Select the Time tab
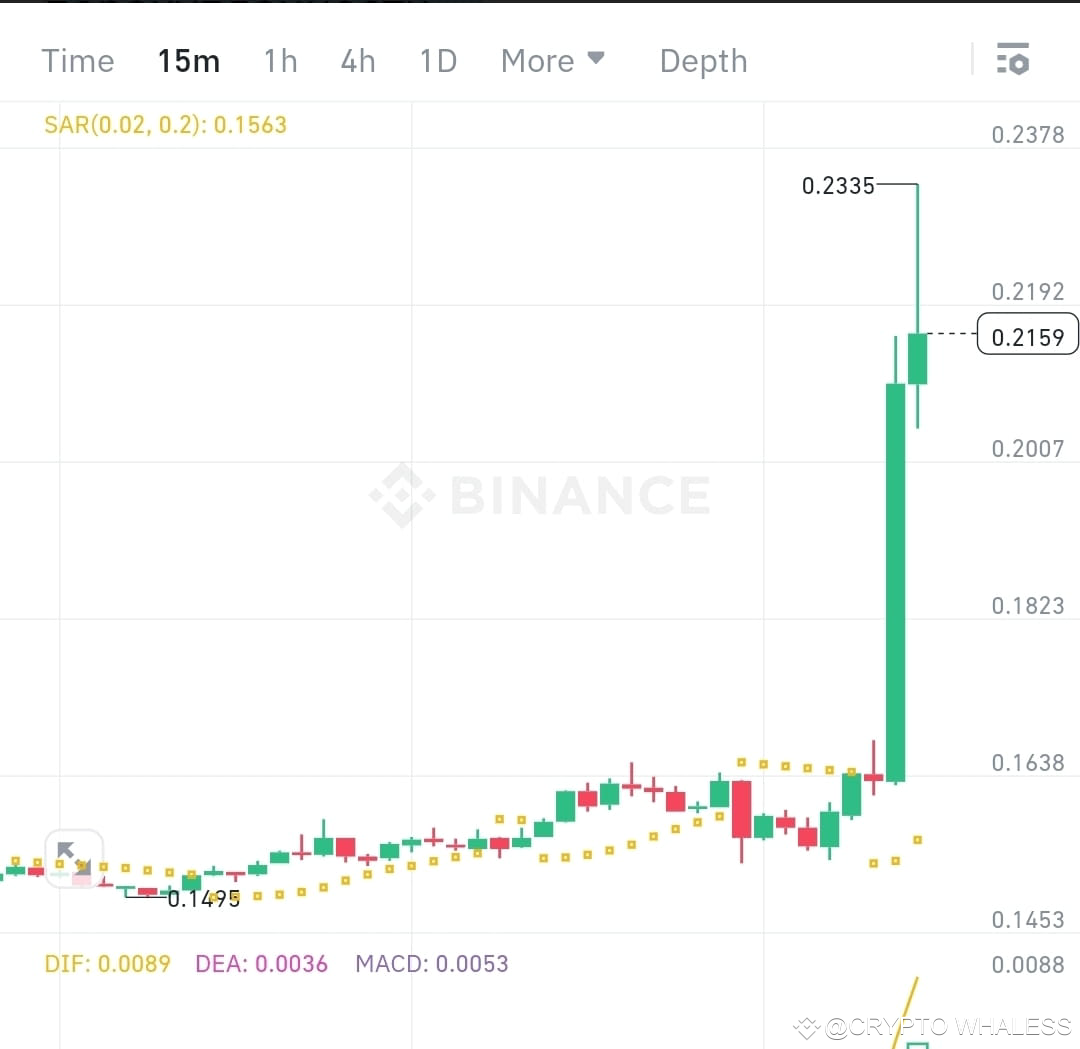 click(x=77, y=60)
